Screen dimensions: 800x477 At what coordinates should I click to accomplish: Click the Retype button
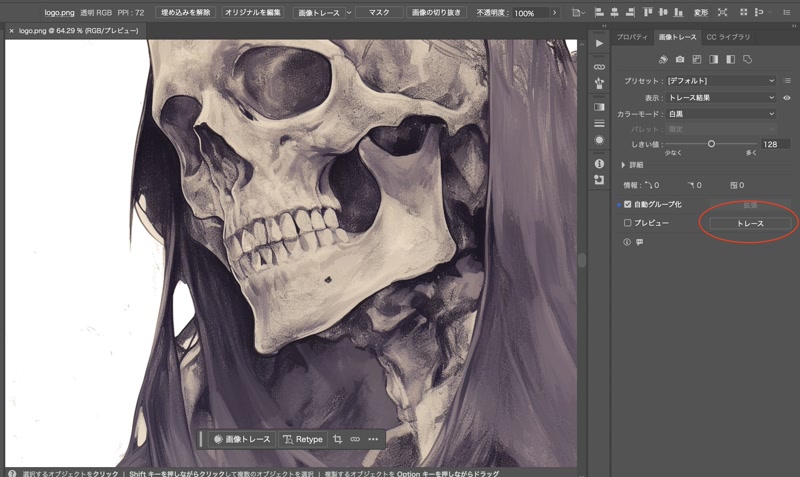click(303, 439)
